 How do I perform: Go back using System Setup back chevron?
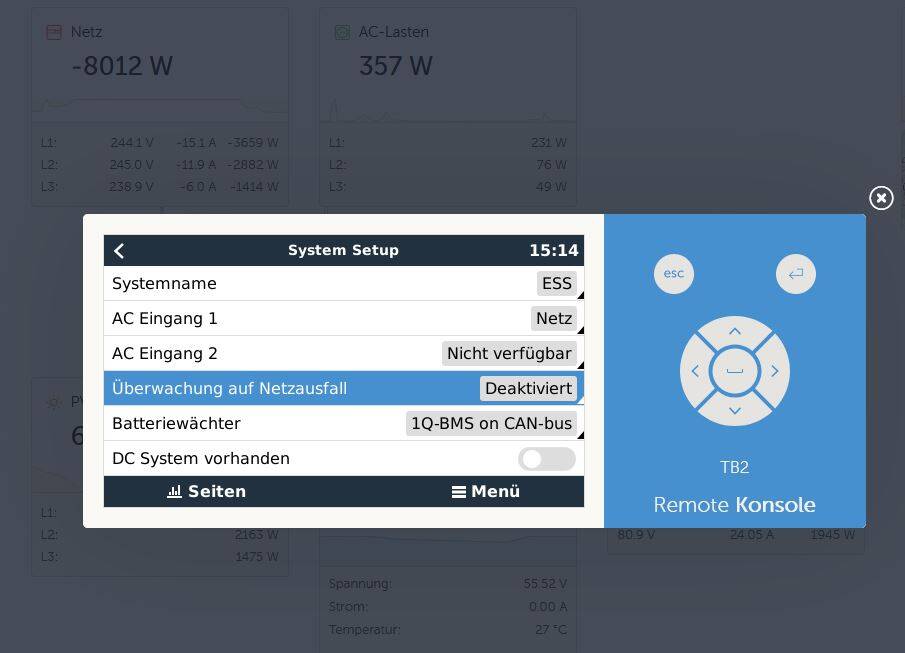[120, 251]
